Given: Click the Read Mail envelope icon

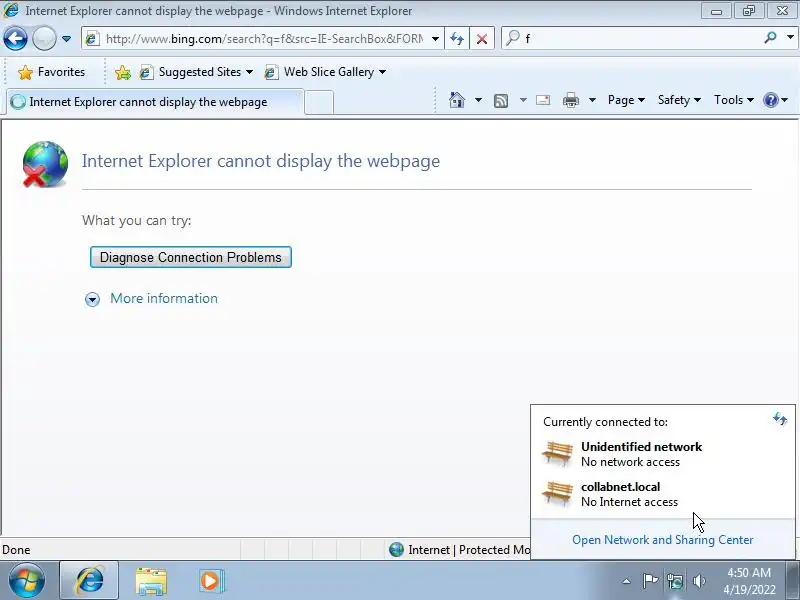Looking at the screenshot, I should (x=543, y=100).
